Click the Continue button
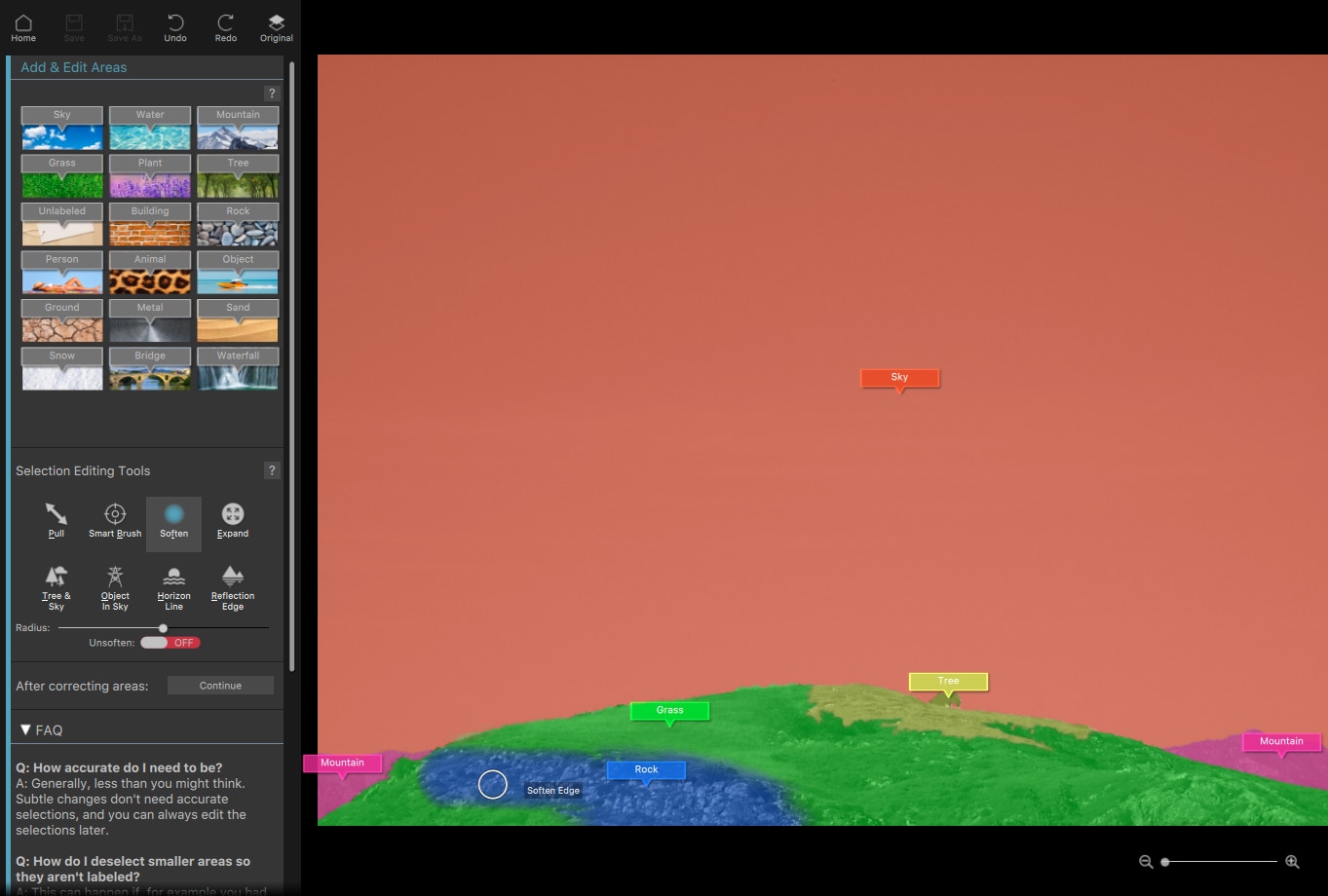The width and height of the screenshot is (1328, 896). (220, 686)
